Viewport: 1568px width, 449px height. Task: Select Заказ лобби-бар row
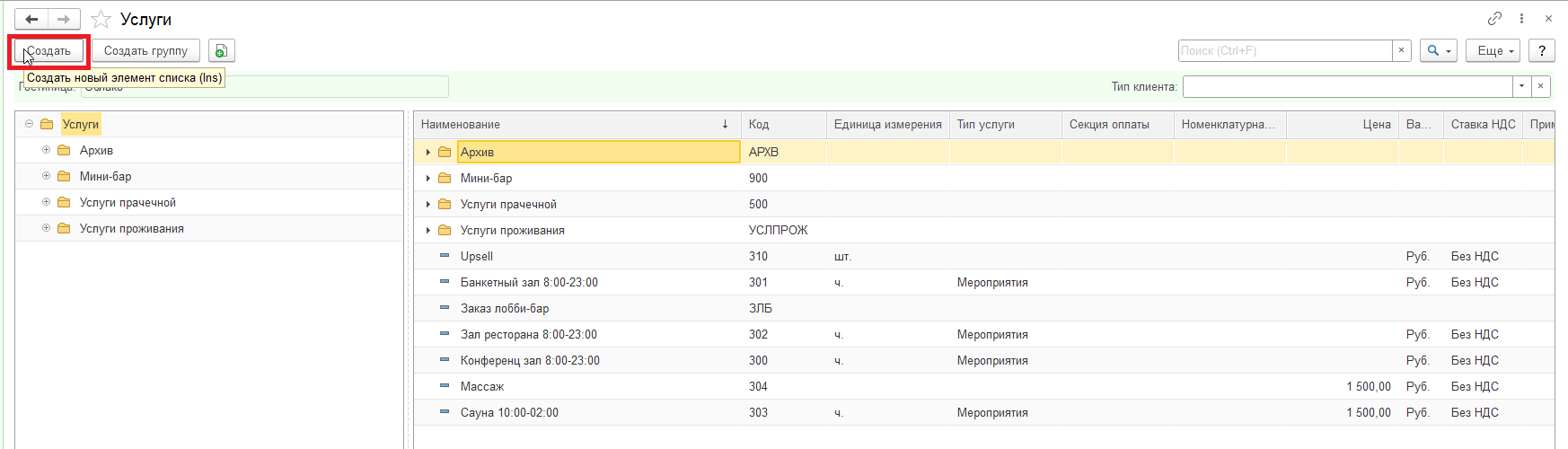983,308
